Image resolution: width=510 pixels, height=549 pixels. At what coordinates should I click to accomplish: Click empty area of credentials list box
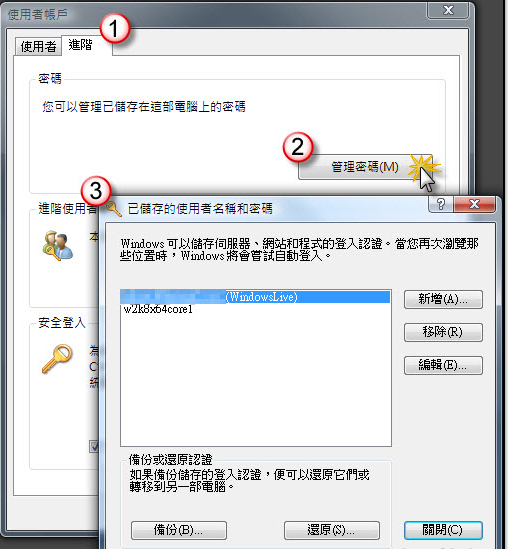pos(255,380)
